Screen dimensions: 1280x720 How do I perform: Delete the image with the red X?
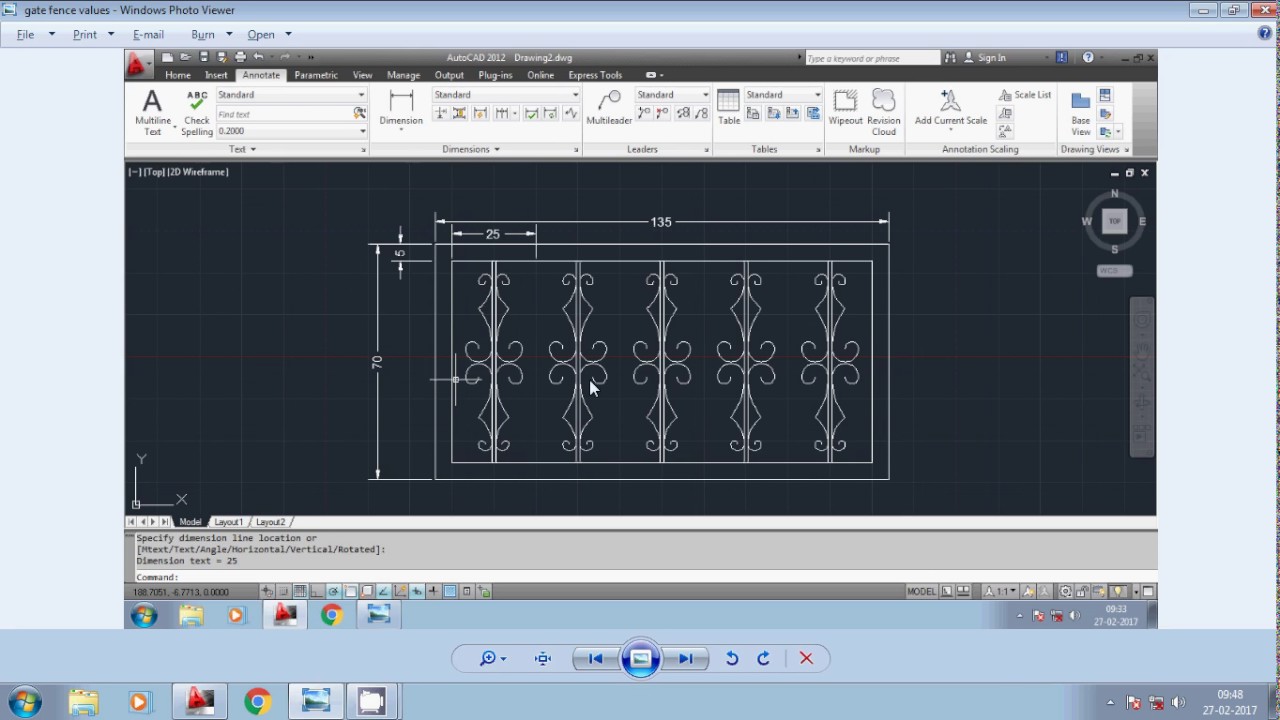tap(806, 658)
